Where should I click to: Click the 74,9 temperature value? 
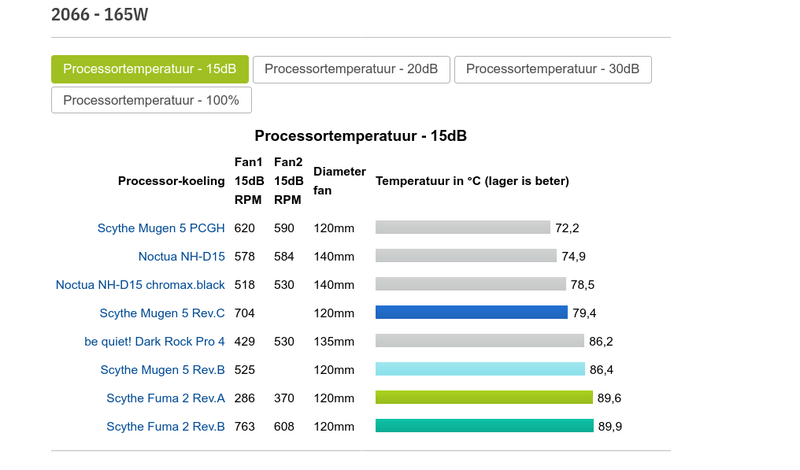573,256
